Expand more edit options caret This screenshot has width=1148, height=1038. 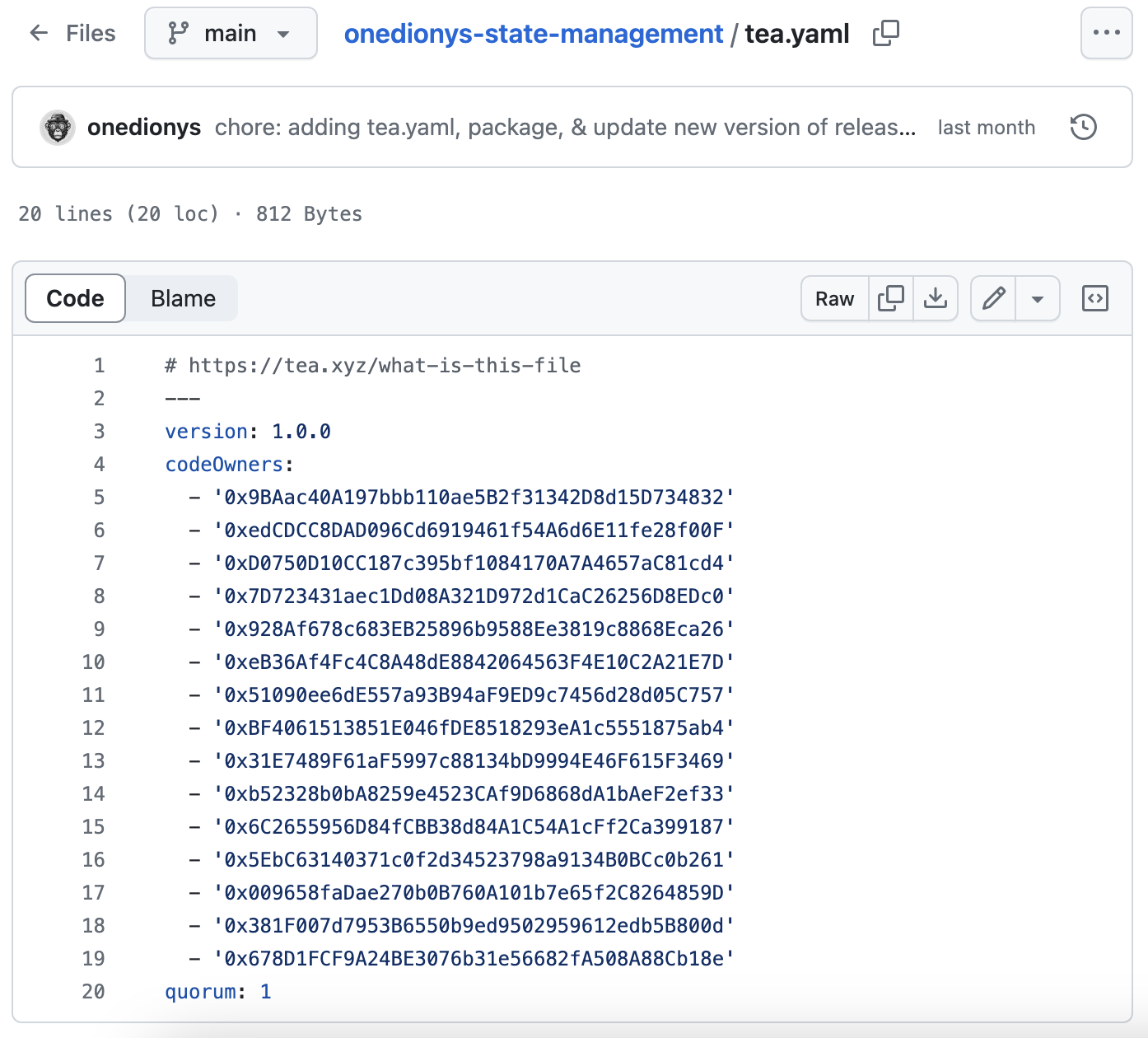point(1038,298)
